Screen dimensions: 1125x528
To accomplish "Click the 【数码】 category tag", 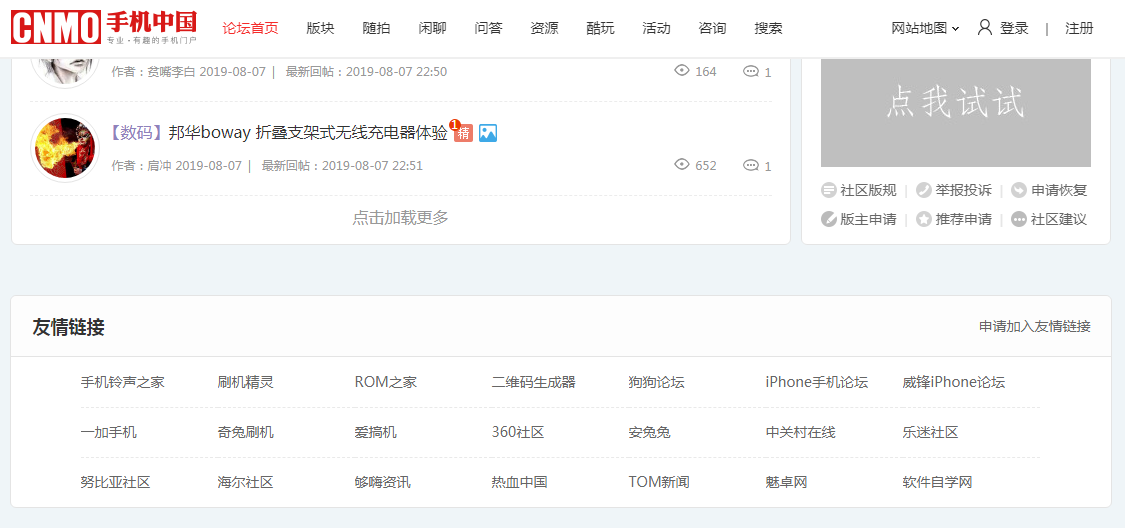I will 136,133.
